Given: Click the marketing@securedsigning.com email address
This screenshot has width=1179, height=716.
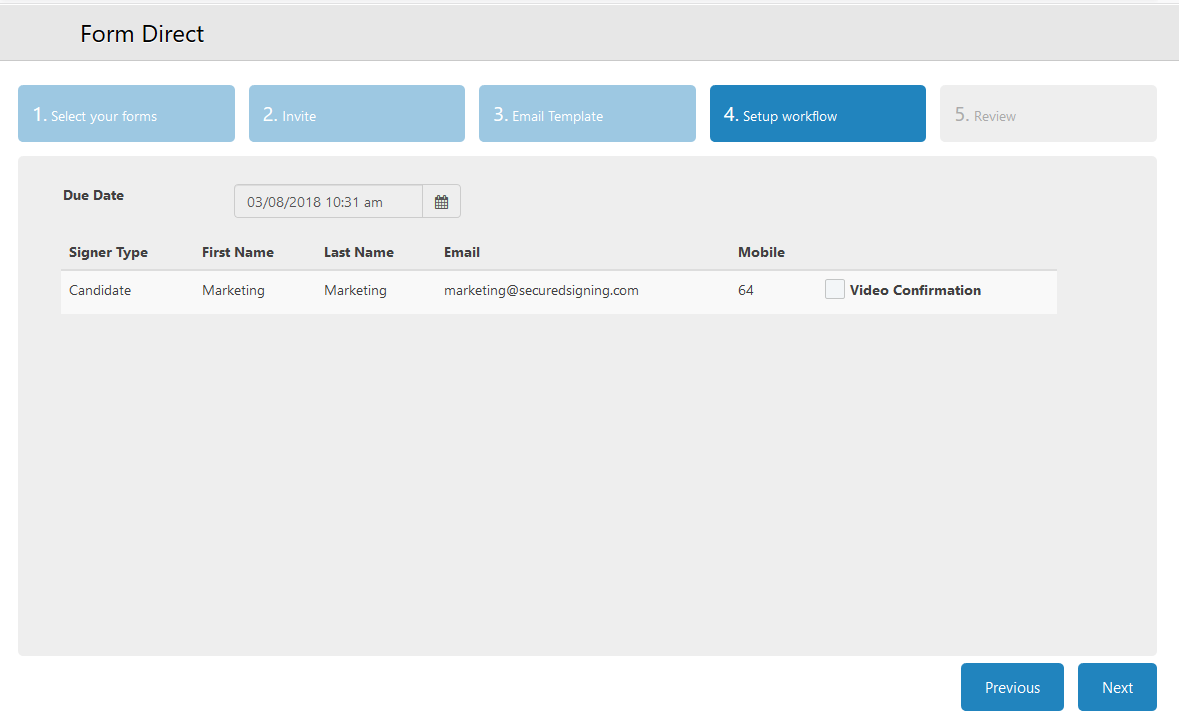Looking at the screenshot, I should pyautogui.click(x=541, y=290).
